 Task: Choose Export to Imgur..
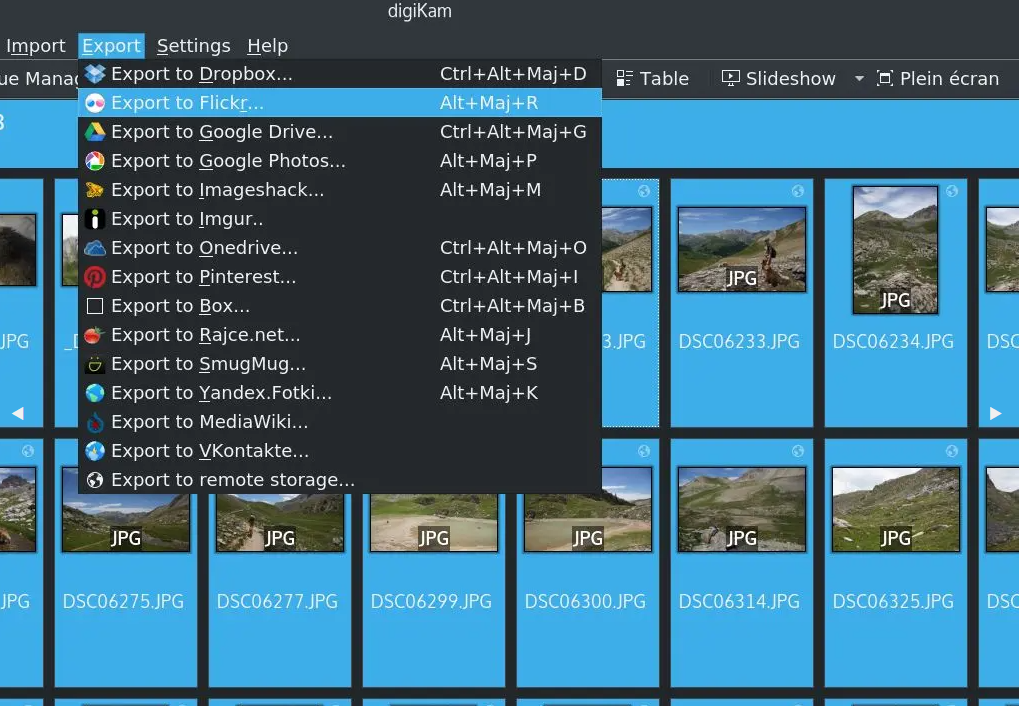pyautogui.click(x=340, y=219)
